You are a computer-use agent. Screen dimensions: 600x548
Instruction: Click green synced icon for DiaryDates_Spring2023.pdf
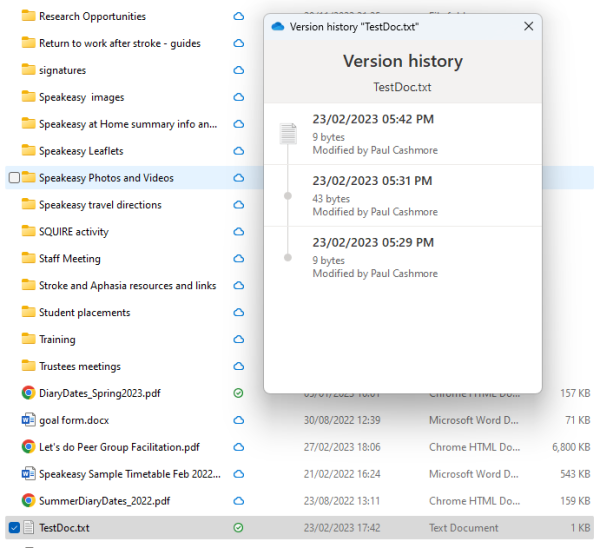tap(238, 393)
